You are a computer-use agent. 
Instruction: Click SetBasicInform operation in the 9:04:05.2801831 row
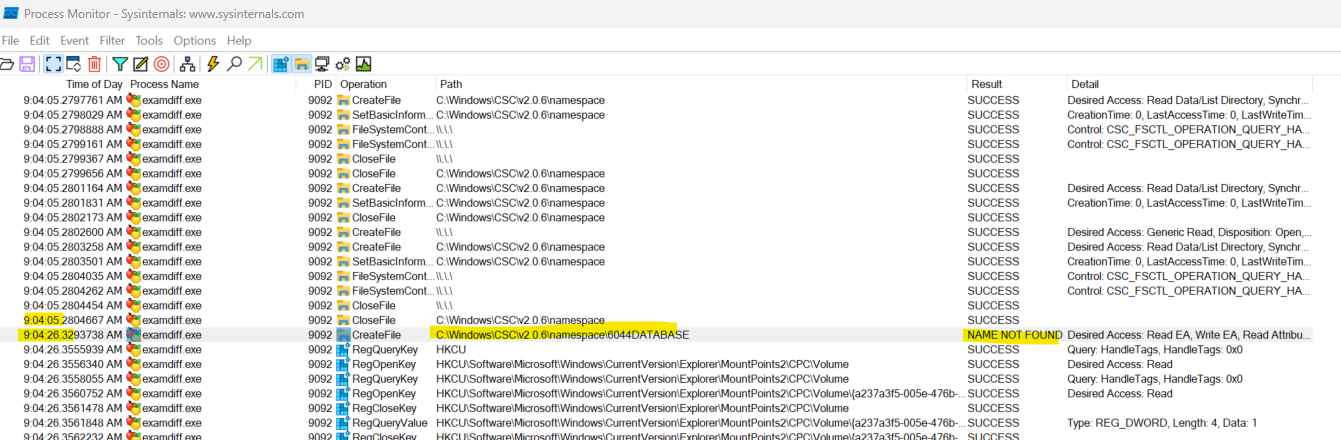392,203
